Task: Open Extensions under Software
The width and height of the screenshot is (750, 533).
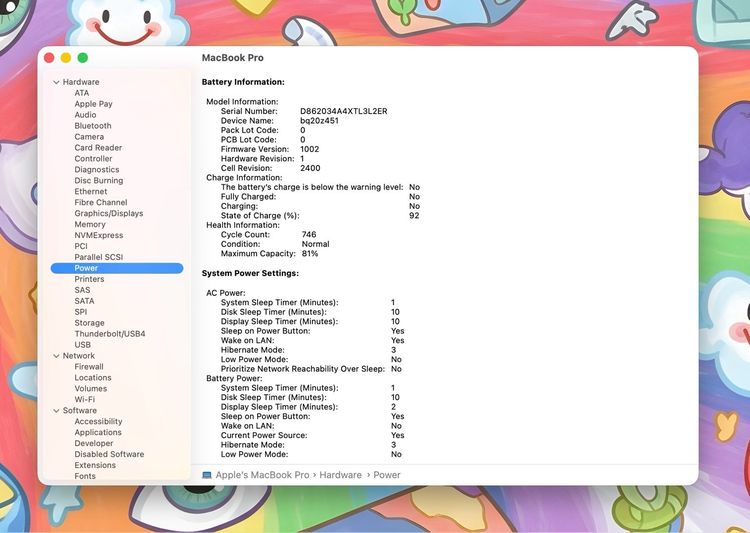Action: point(95,466)
